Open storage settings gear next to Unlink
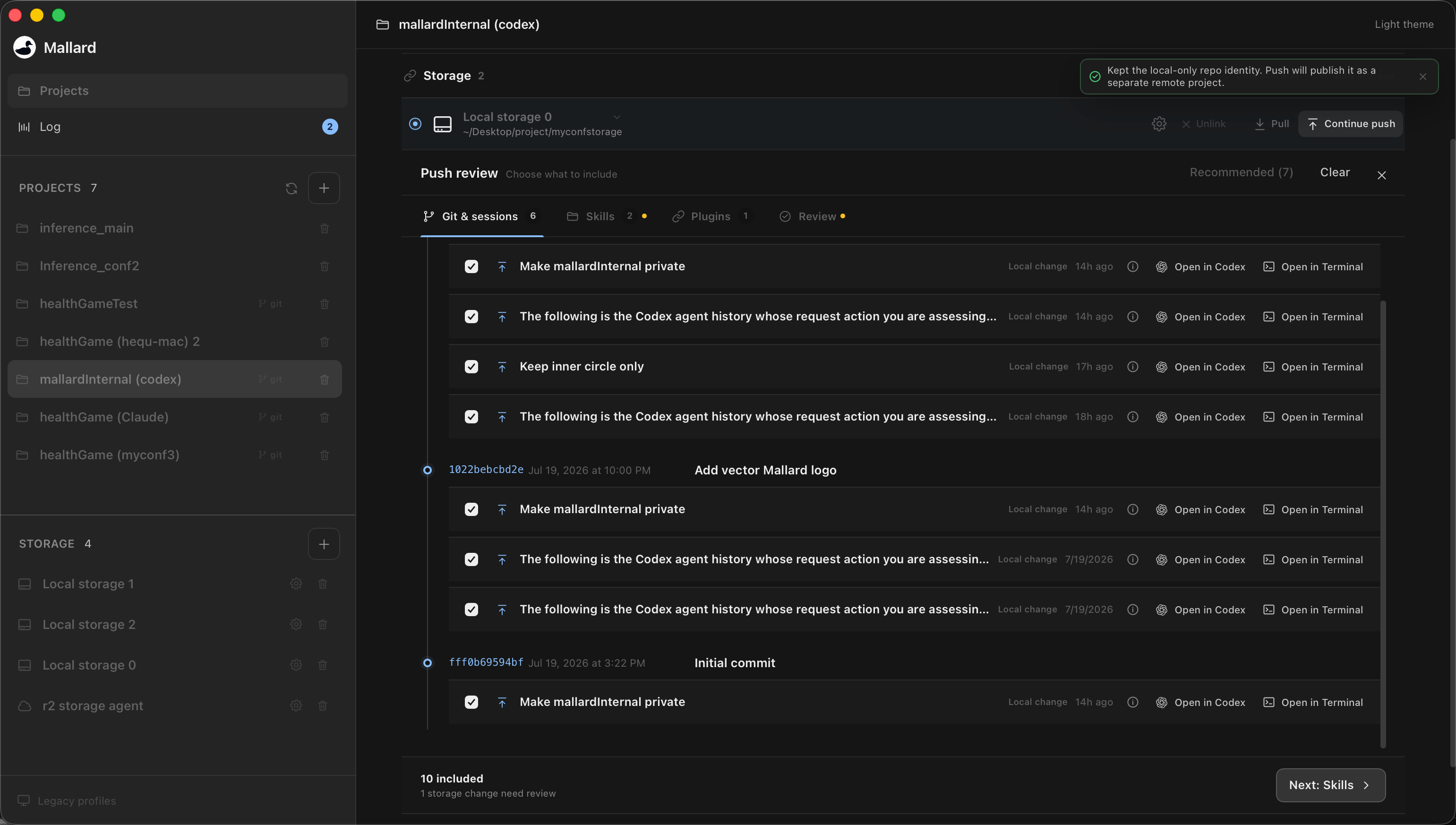 tap(1158, 123)
